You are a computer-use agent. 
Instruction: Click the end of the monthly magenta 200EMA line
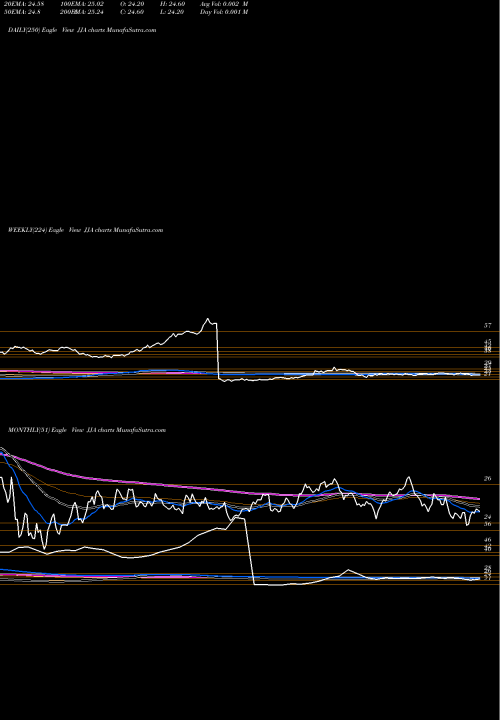pos(479,498)
